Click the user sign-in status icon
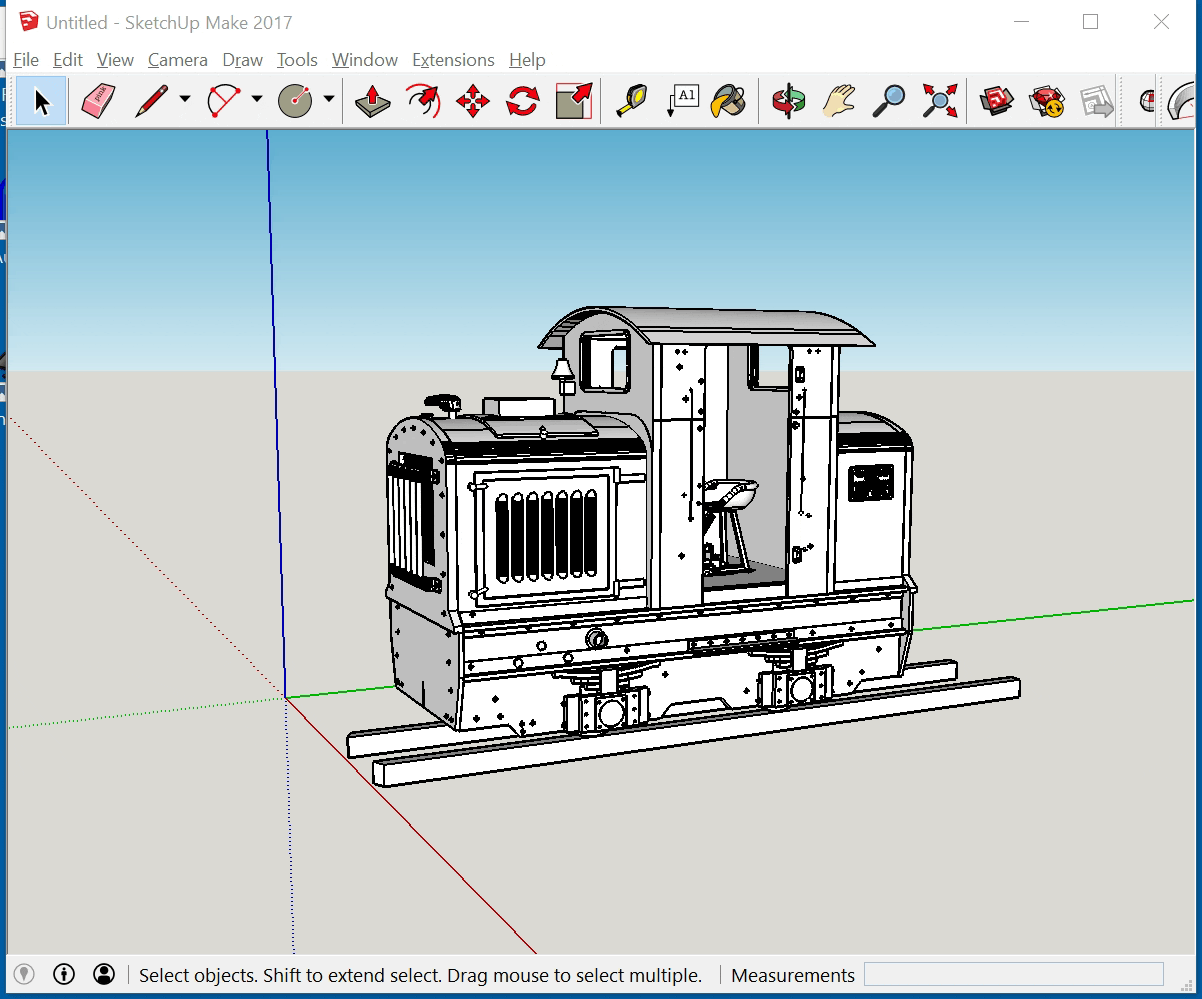 (x=104, y=974)
